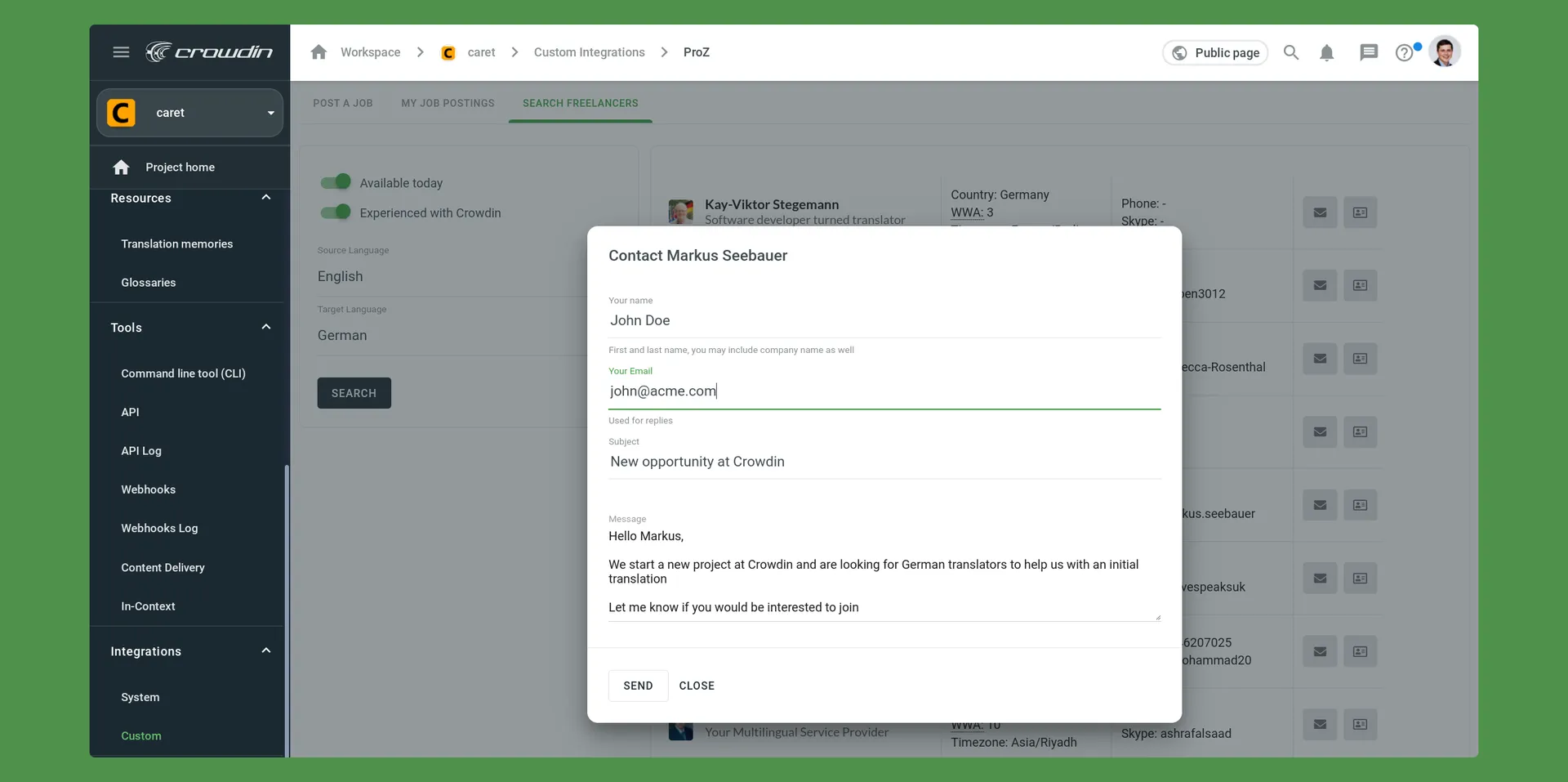Click CLOSE button in contact dialog

point(697,686)
